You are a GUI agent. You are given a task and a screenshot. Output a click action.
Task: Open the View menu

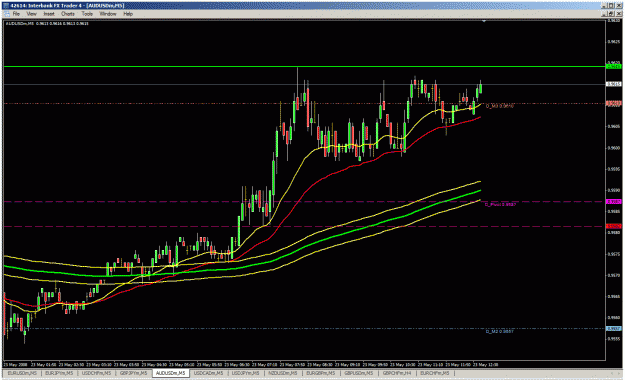click(31, 14)
